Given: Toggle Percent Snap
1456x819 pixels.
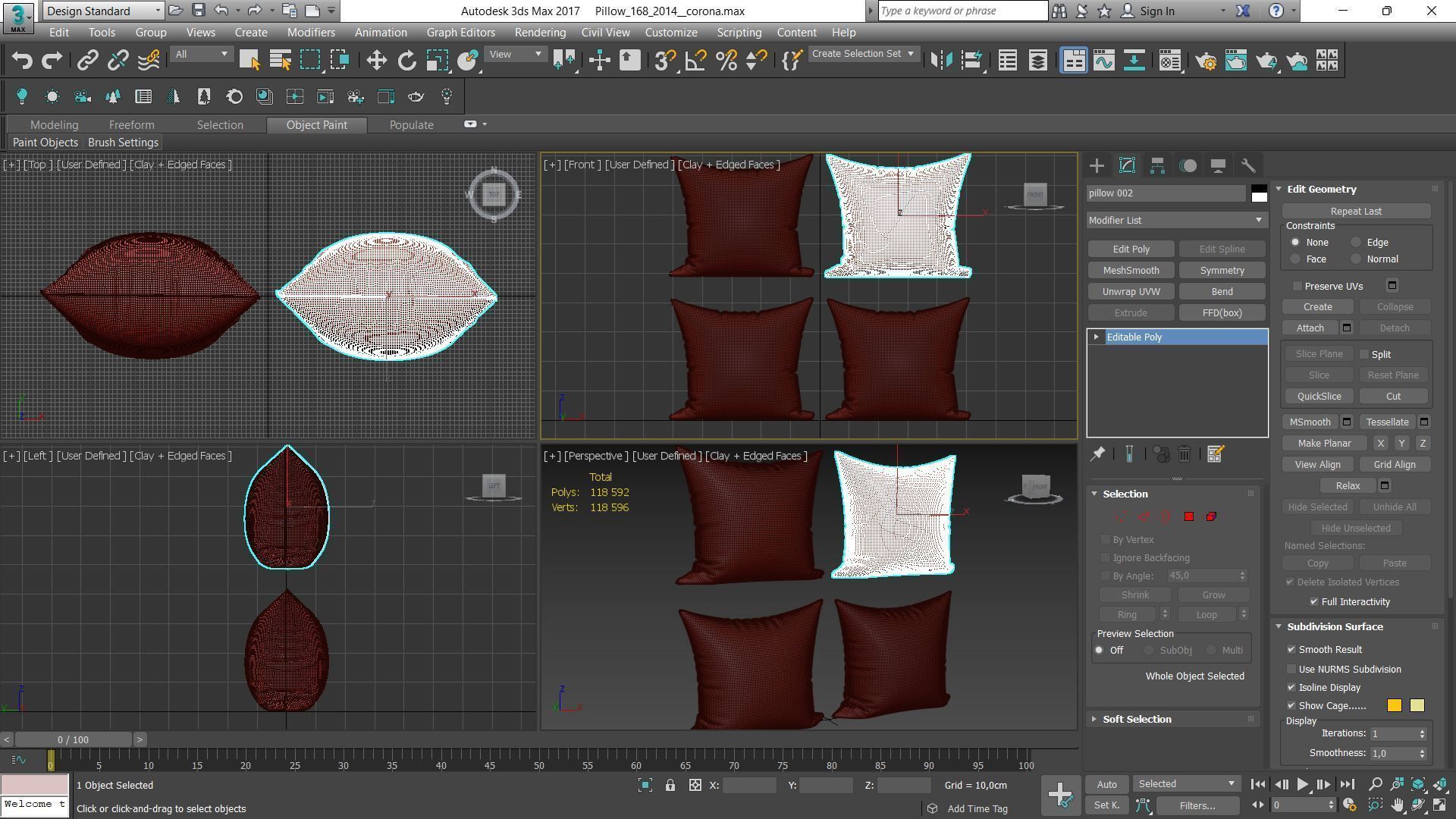Looking at the screenshot, I should (x=726, y=61).
